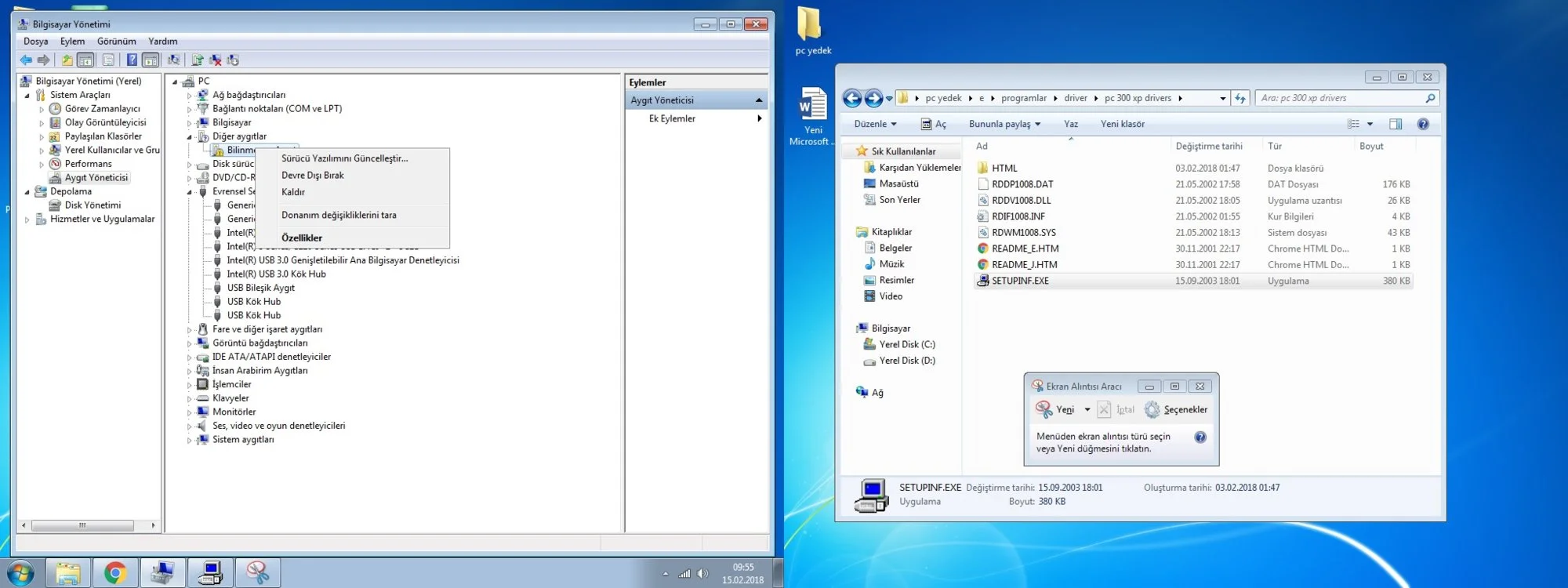
Task: Click the Yeni klasör button
Action: [x=1122, y=124]
